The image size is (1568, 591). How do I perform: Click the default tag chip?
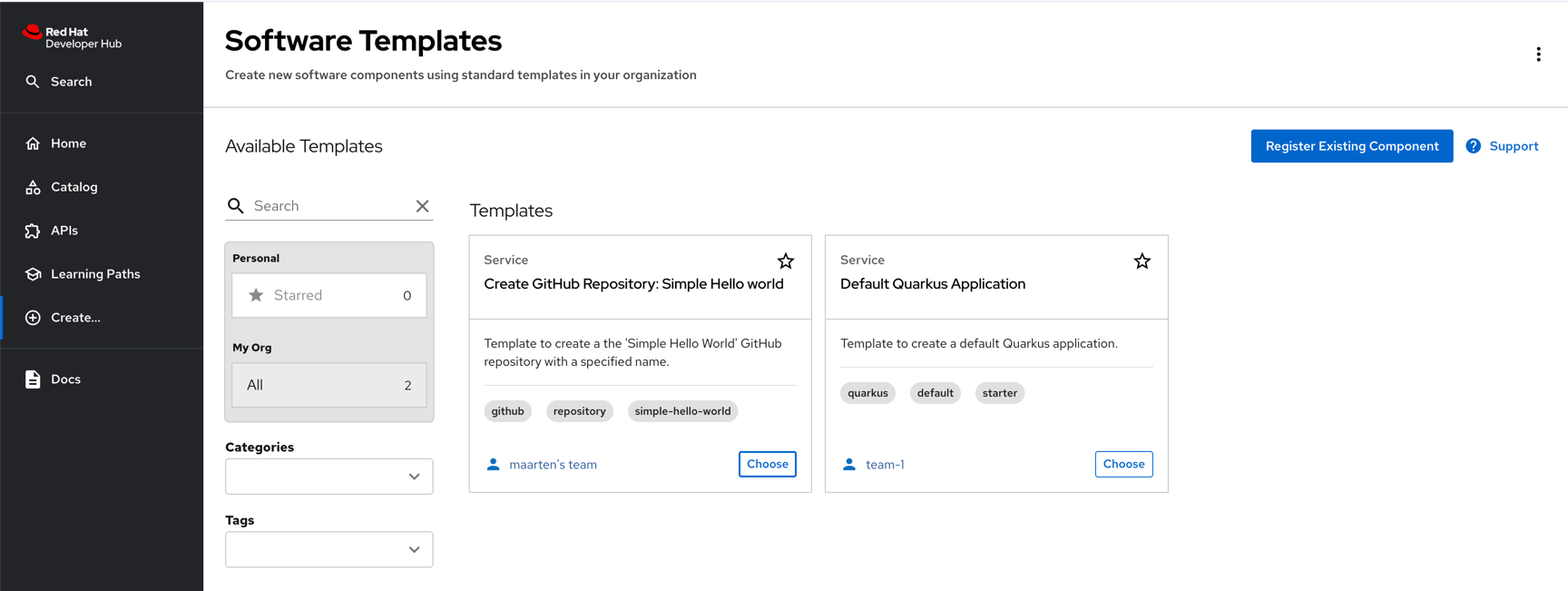click(x=935, y=393)
